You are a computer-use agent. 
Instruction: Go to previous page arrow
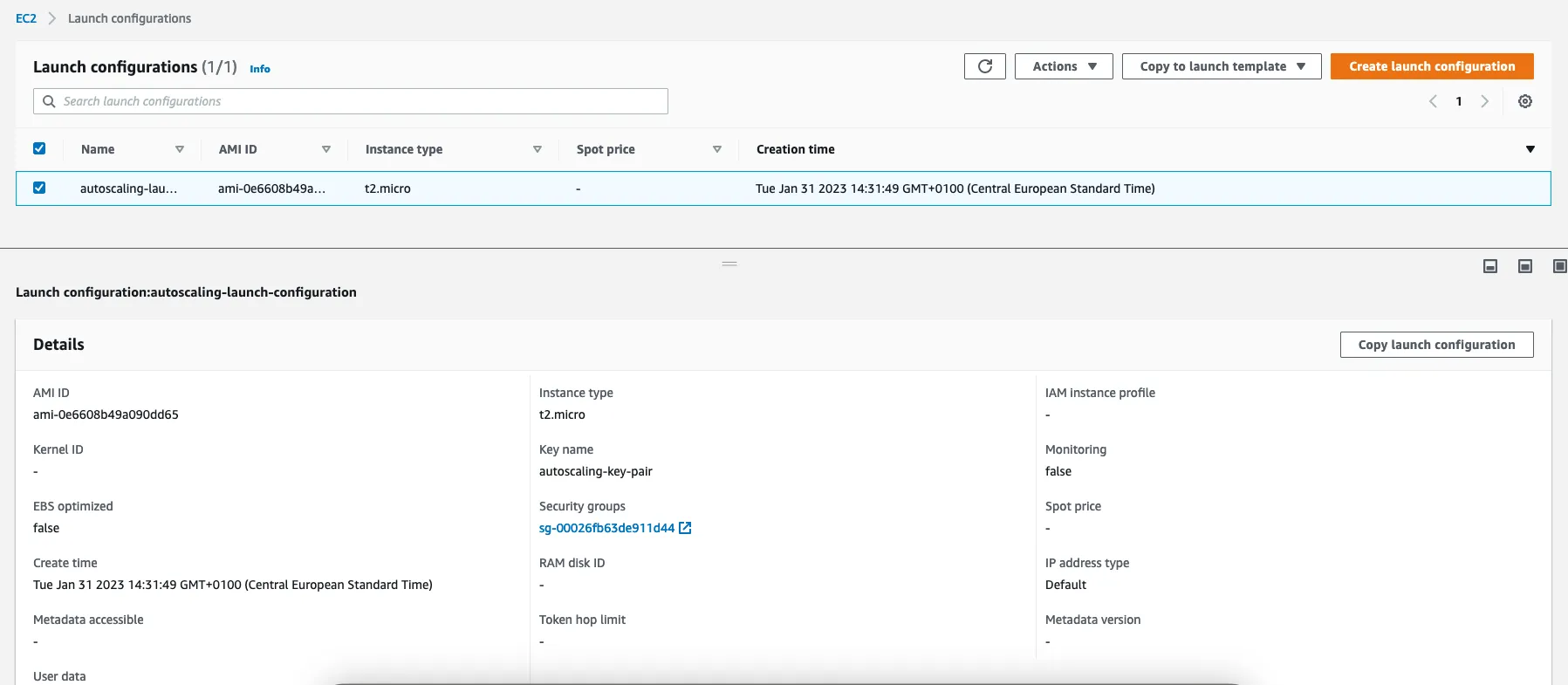pos(1433,101)
